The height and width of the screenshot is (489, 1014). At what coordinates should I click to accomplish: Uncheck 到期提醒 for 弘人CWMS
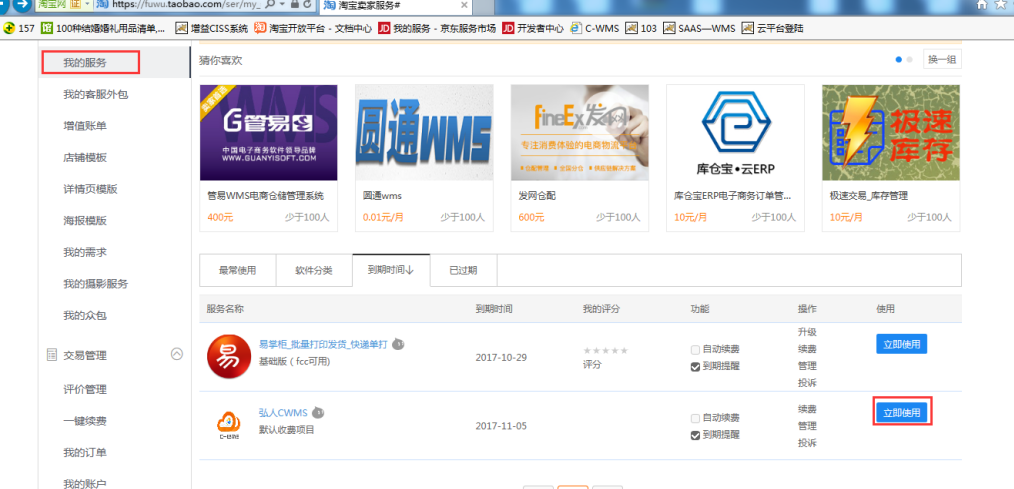[x=695, y=435]
